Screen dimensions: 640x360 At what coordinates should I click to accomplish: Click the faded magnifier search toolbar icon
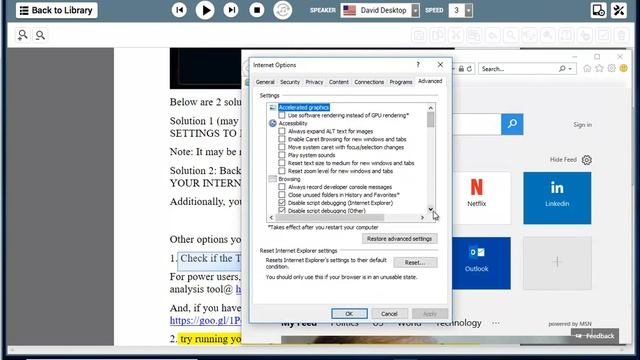pos(511,36)
